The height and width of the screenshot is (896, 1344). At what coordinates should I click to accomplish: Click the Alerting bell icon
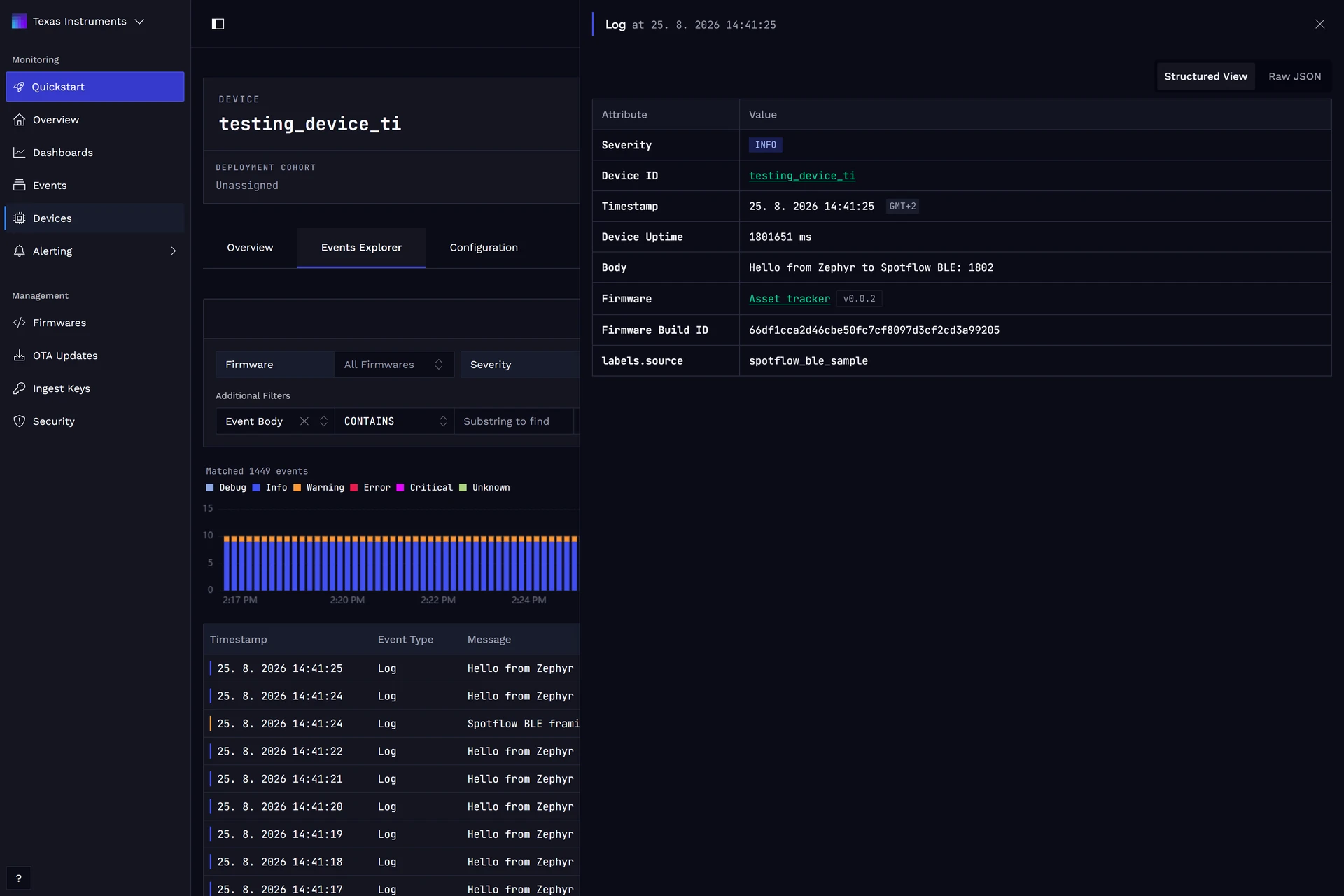(x=20, y=251)
